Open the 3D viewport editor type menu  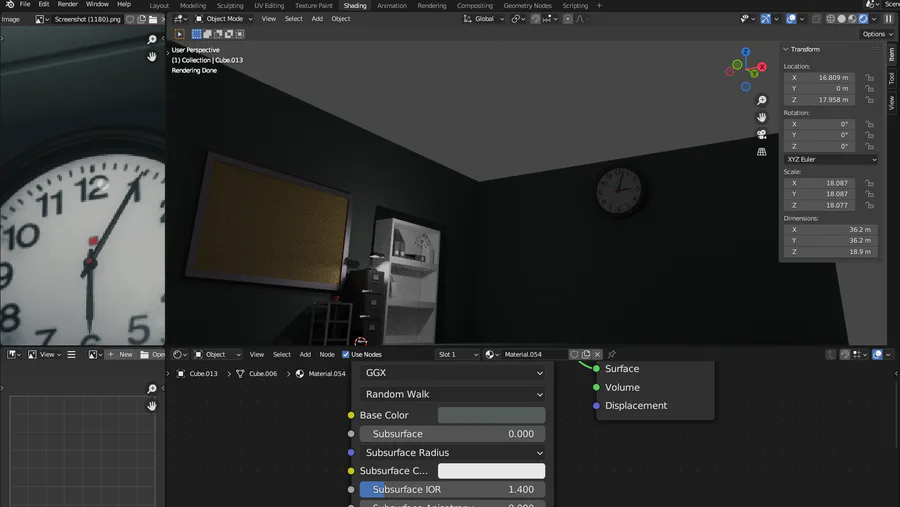180,19
